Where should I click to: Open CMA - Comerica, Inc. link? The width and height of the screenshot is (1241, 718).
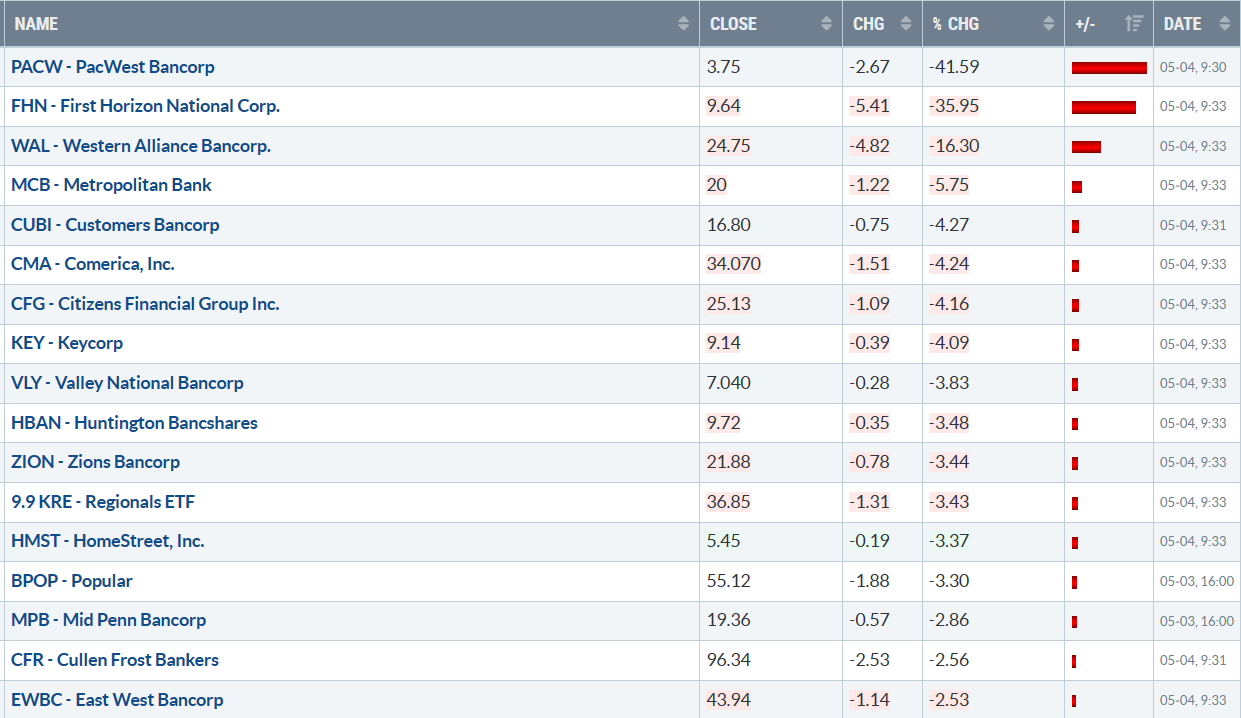[x=93, y=264]
